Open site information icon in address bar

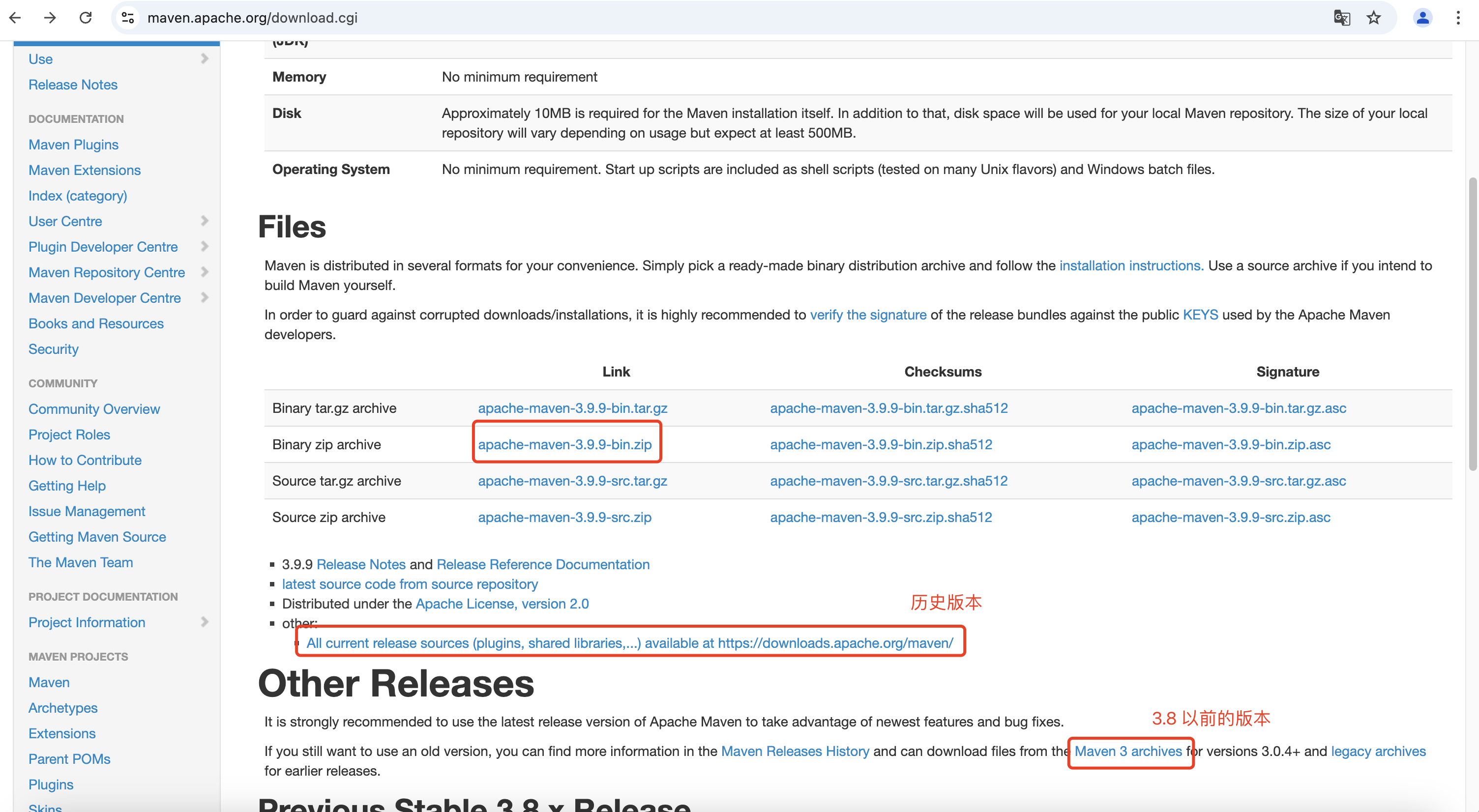coord(128,18)
